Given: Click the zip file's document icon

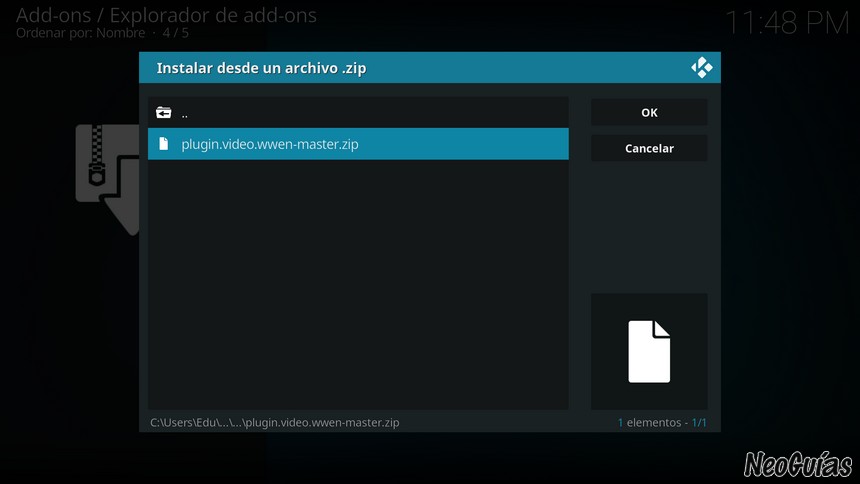Looking at the screenshot, I should (x=163, y=144).
